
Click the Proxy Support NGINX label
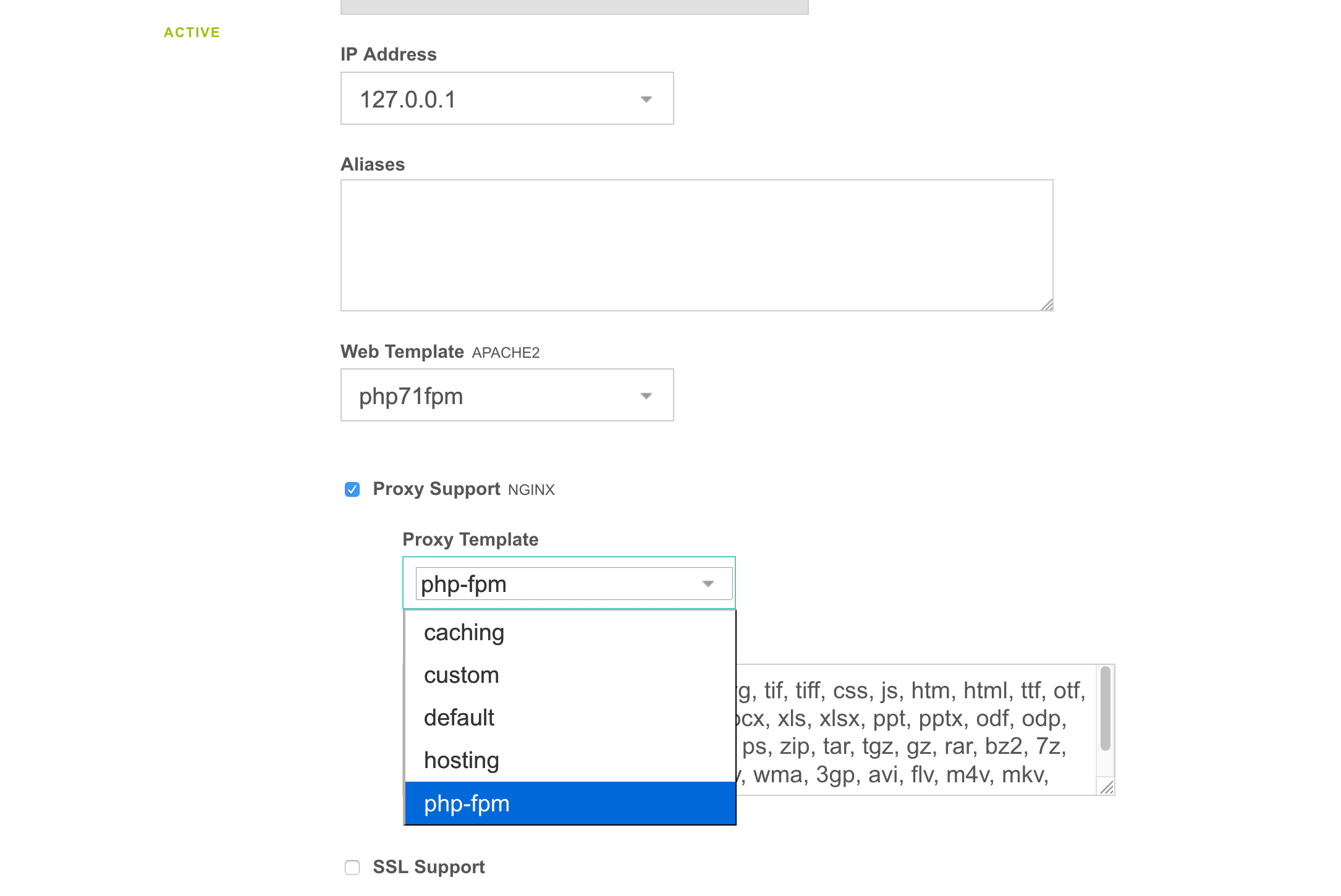tap(463, 489)
